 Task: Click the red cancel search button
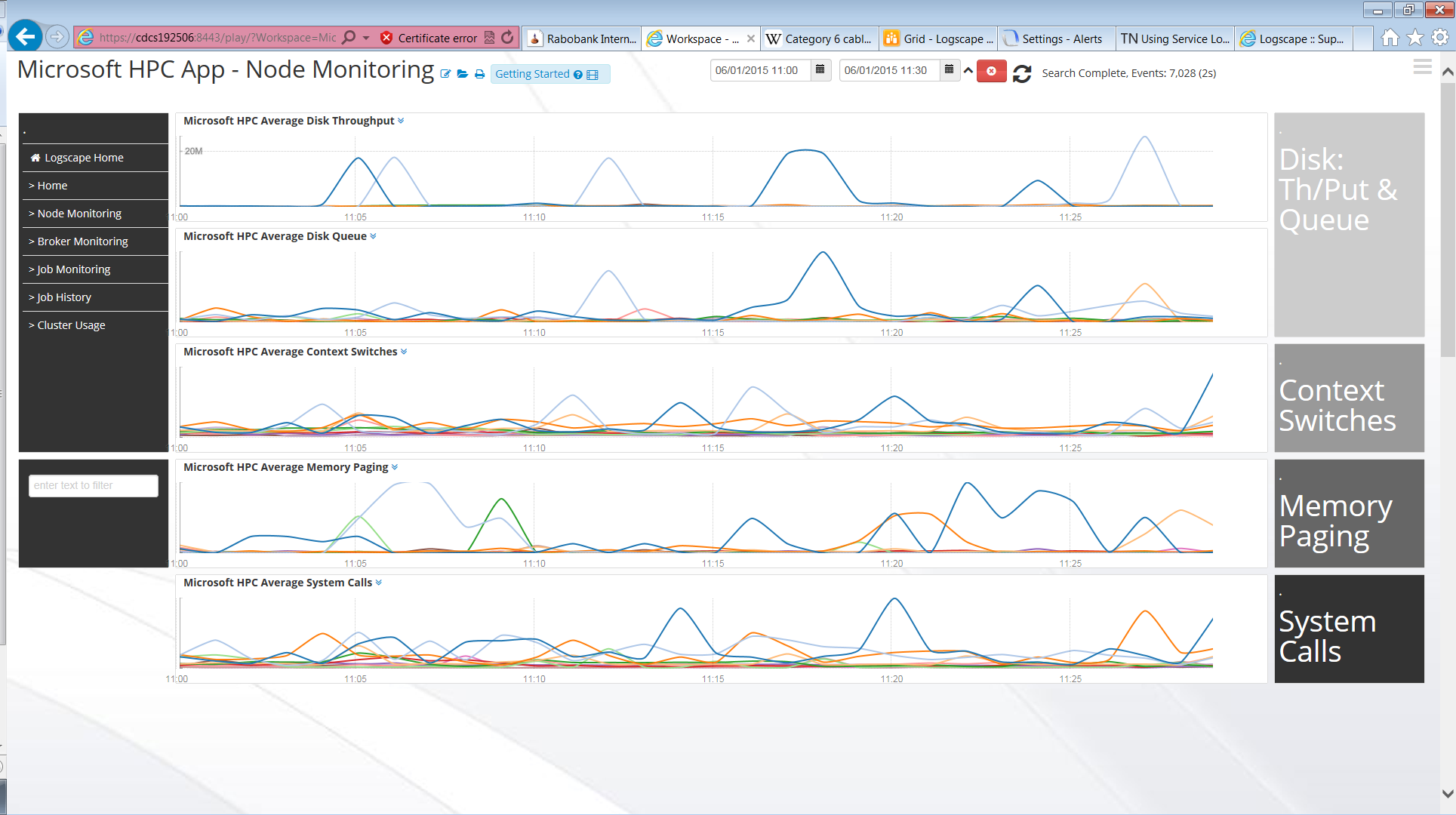991,71
